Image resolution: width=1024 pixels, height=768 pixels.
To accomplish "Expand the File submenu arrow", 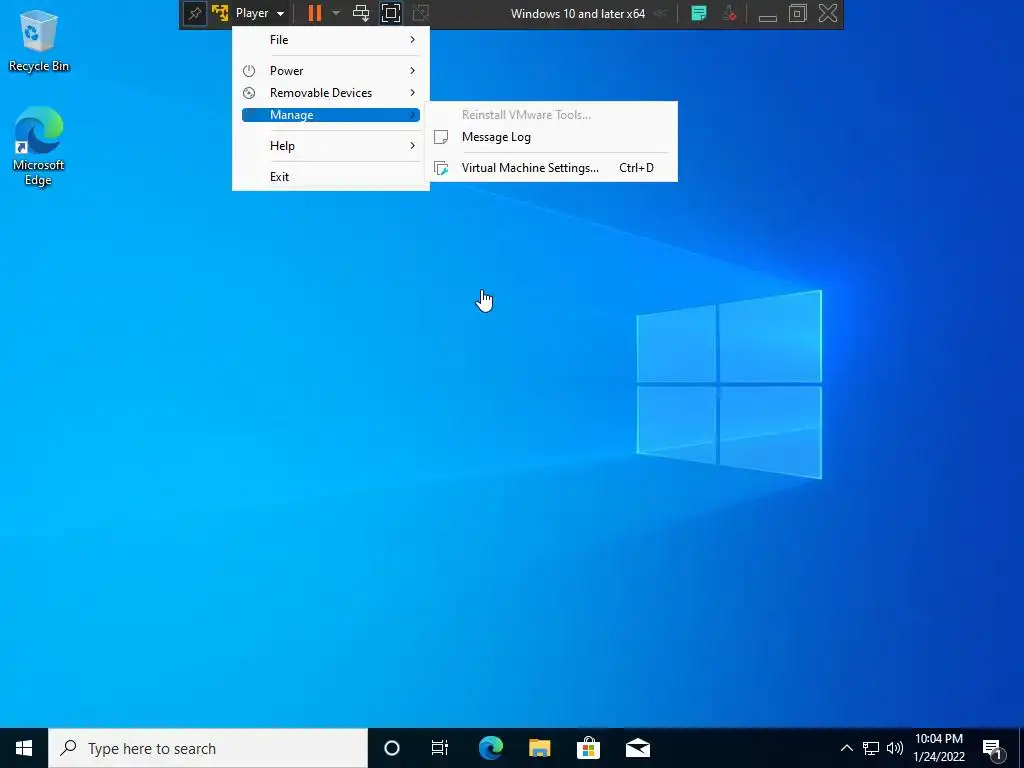I will click(412, 40).
